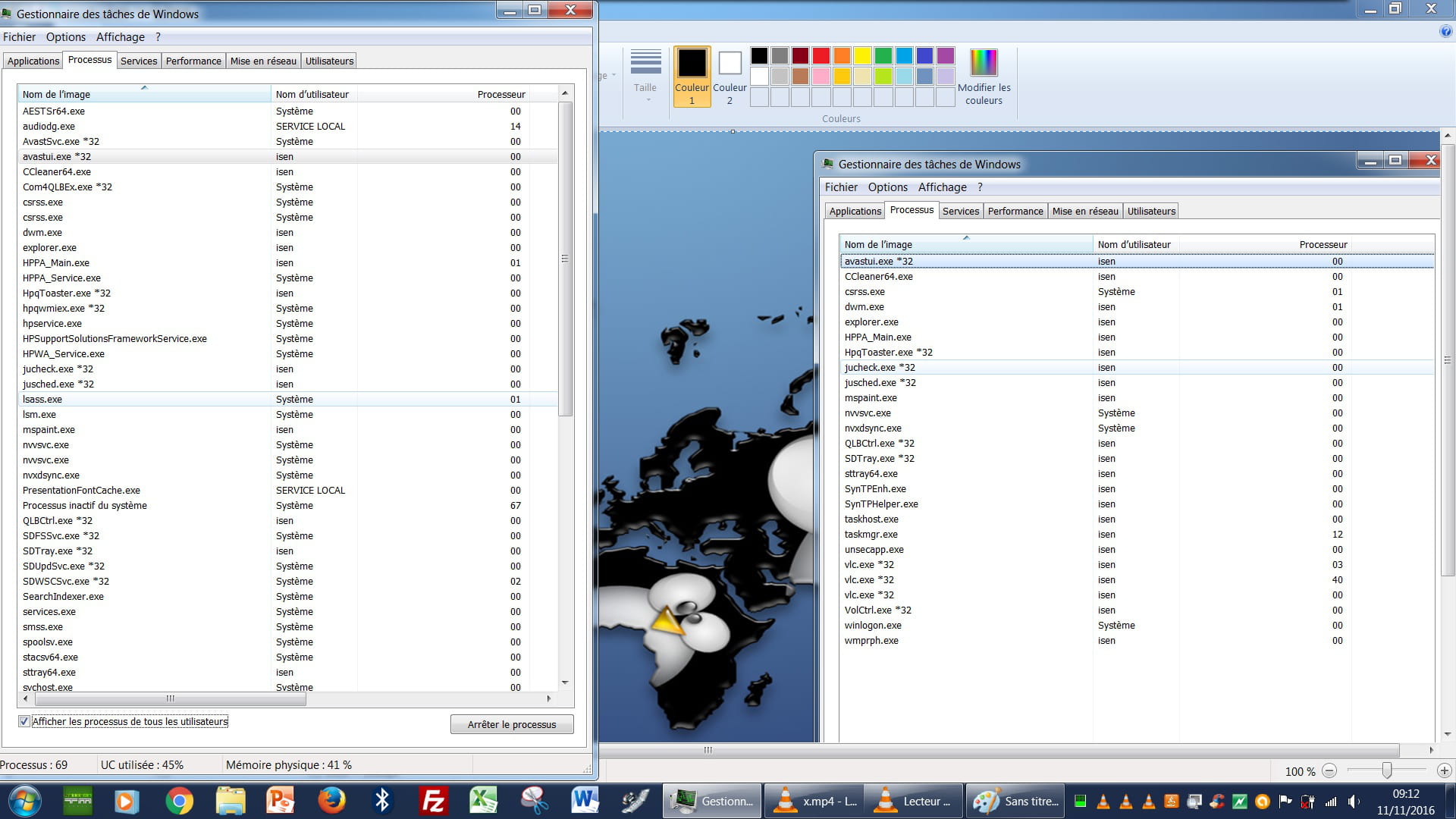This screenshot has width=1456, height=819.
Task: Launch Chrome from the taskbar
Action: (x=179, y=801)
